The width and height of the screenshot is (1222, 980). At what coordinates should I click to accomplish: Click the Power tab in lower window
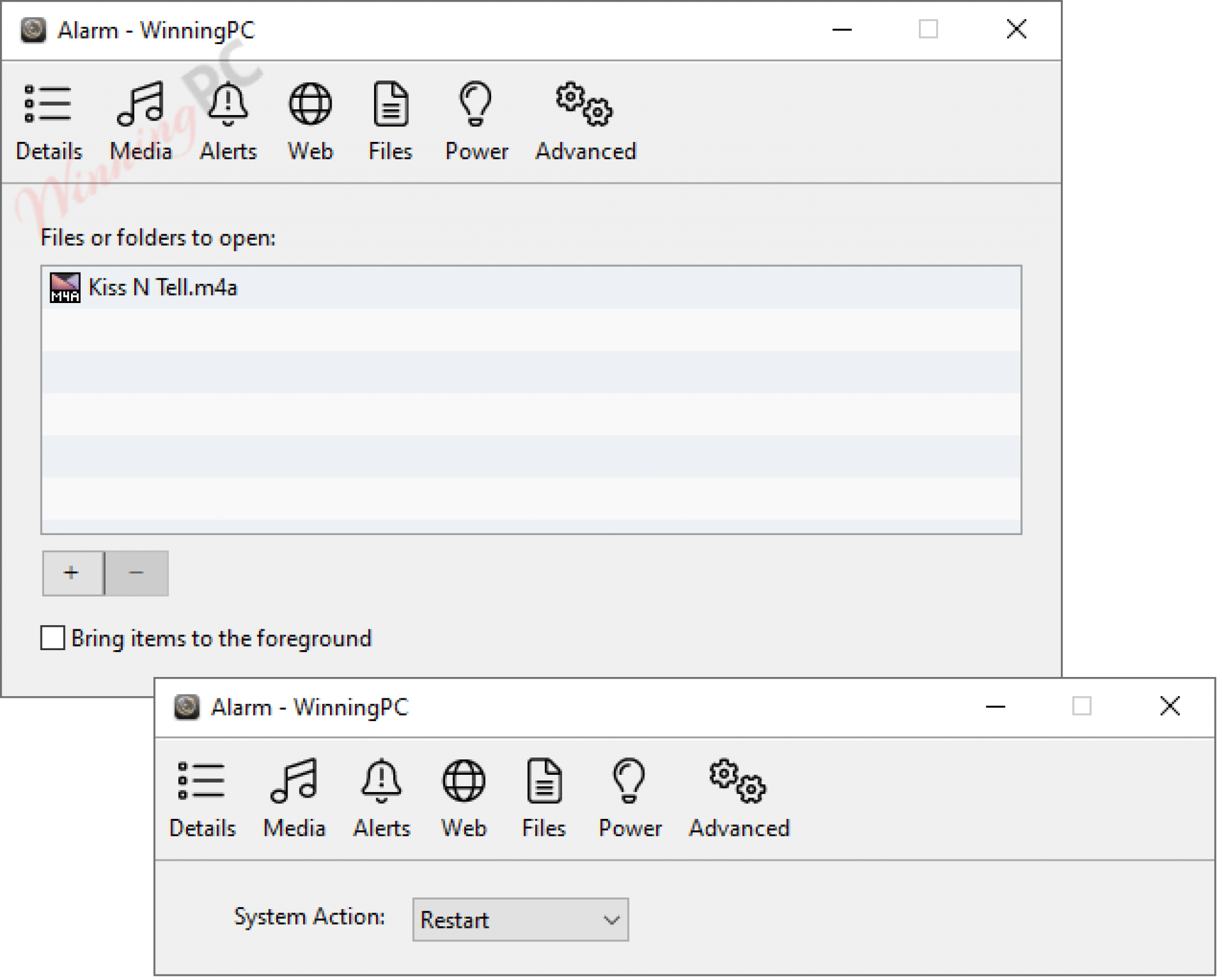click(x=630, y=799)
